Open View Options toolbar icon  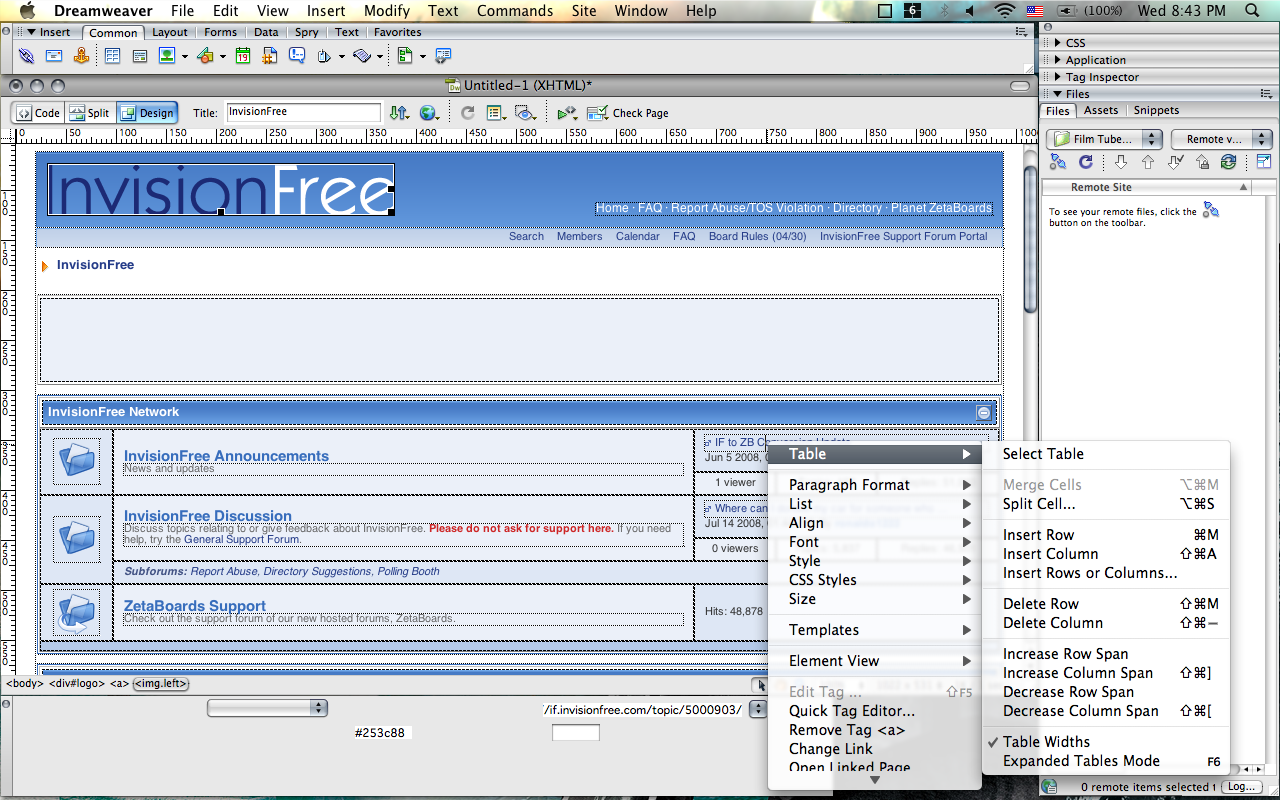point(494,113)
